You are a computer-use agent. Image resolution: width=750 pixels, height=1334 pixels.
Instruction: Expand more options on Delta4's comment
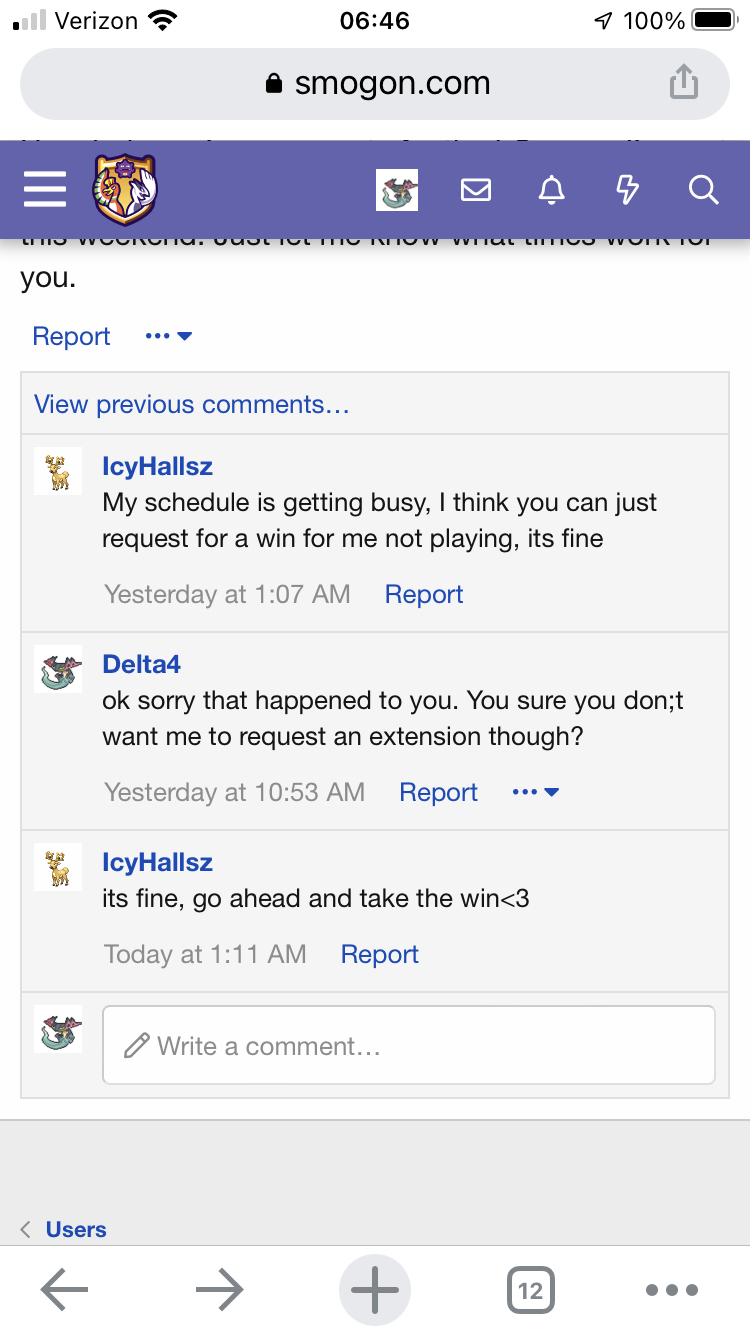535,792
